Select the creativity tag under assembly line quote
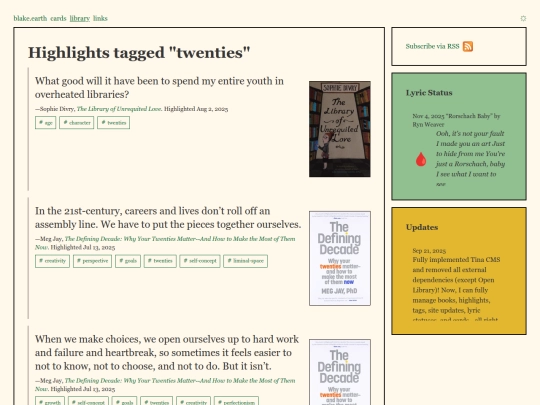 point(52,261)
